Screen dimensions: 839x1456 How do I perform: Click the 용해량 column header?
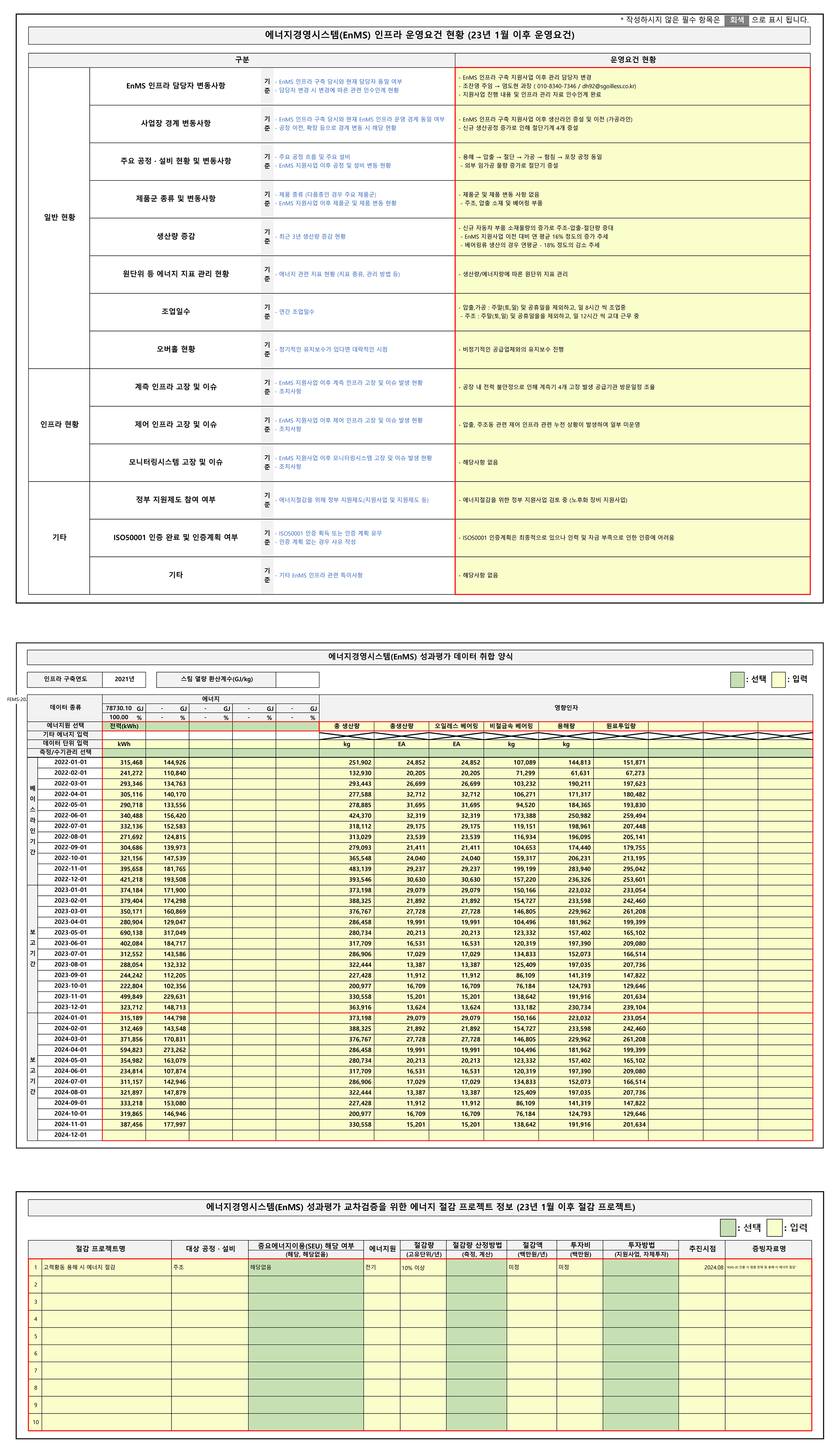point(566,726)
